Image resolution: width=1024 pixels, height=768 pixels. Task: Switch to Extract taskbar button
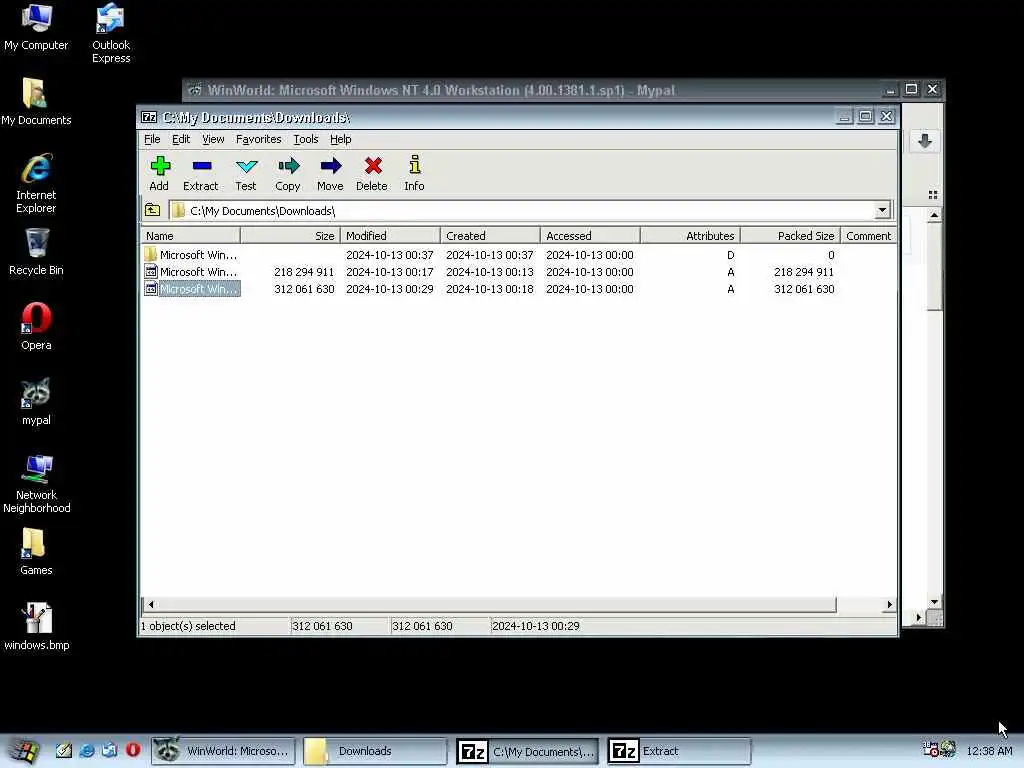(x=679, y=751)
